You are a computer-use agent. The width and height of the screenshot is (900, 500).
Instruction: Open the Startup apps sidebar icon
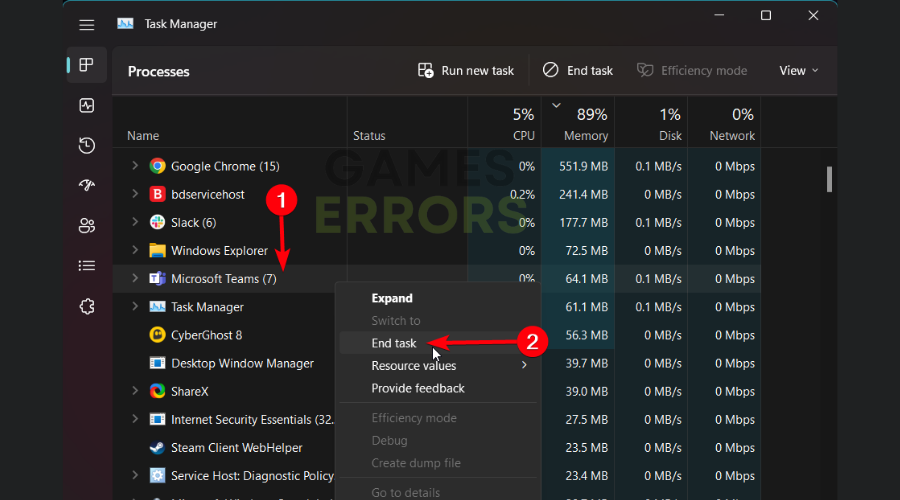coord(87,186)
